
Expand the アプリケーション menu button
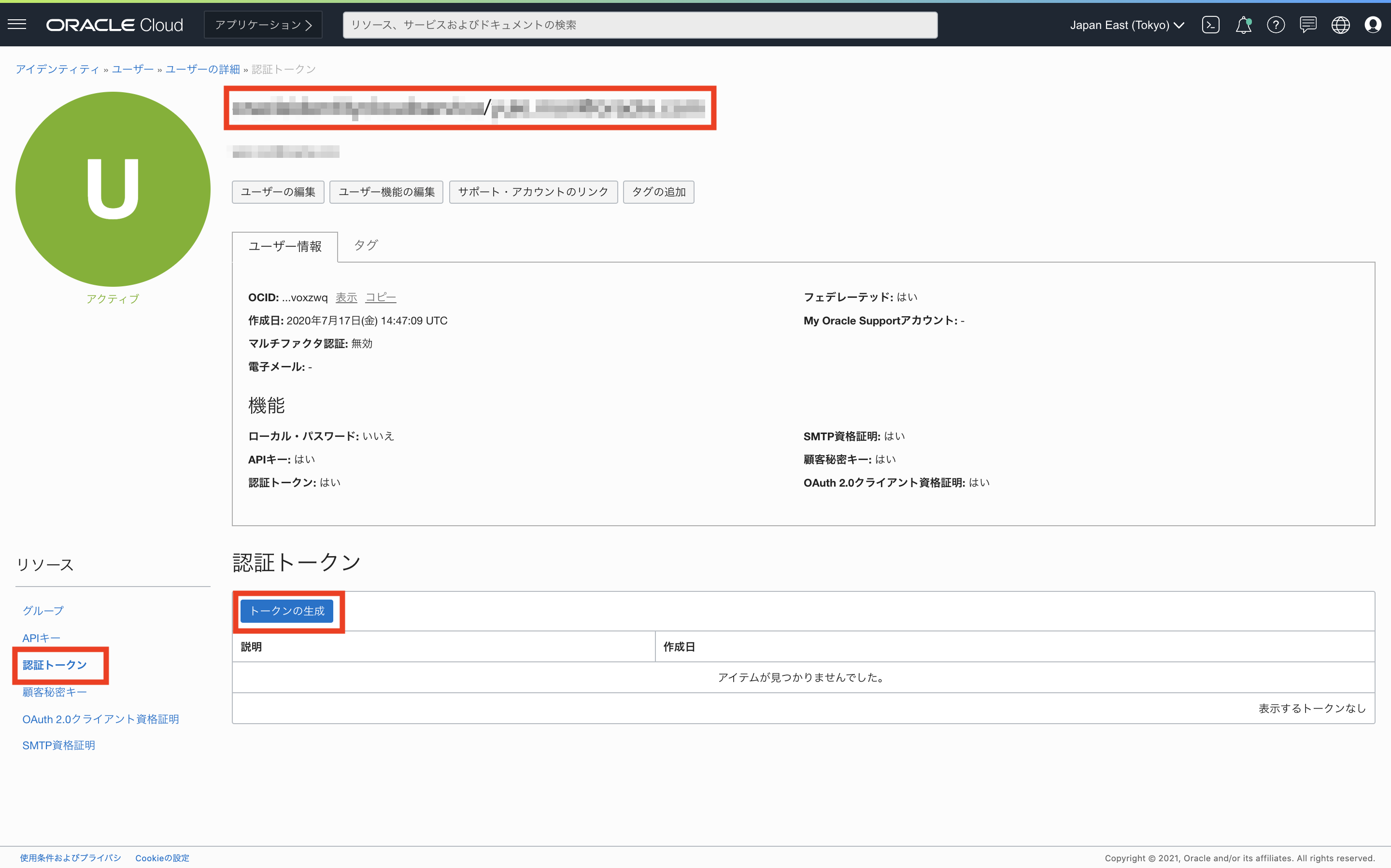click(263, 25)
